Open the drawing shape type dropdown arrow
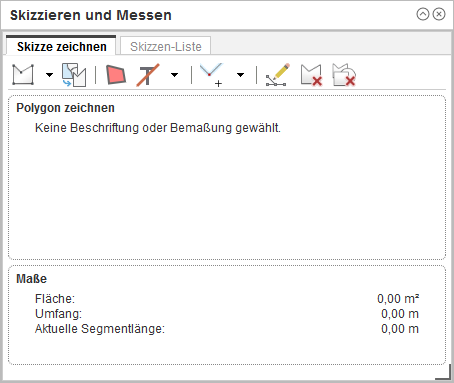 click(x=49, y=75)
